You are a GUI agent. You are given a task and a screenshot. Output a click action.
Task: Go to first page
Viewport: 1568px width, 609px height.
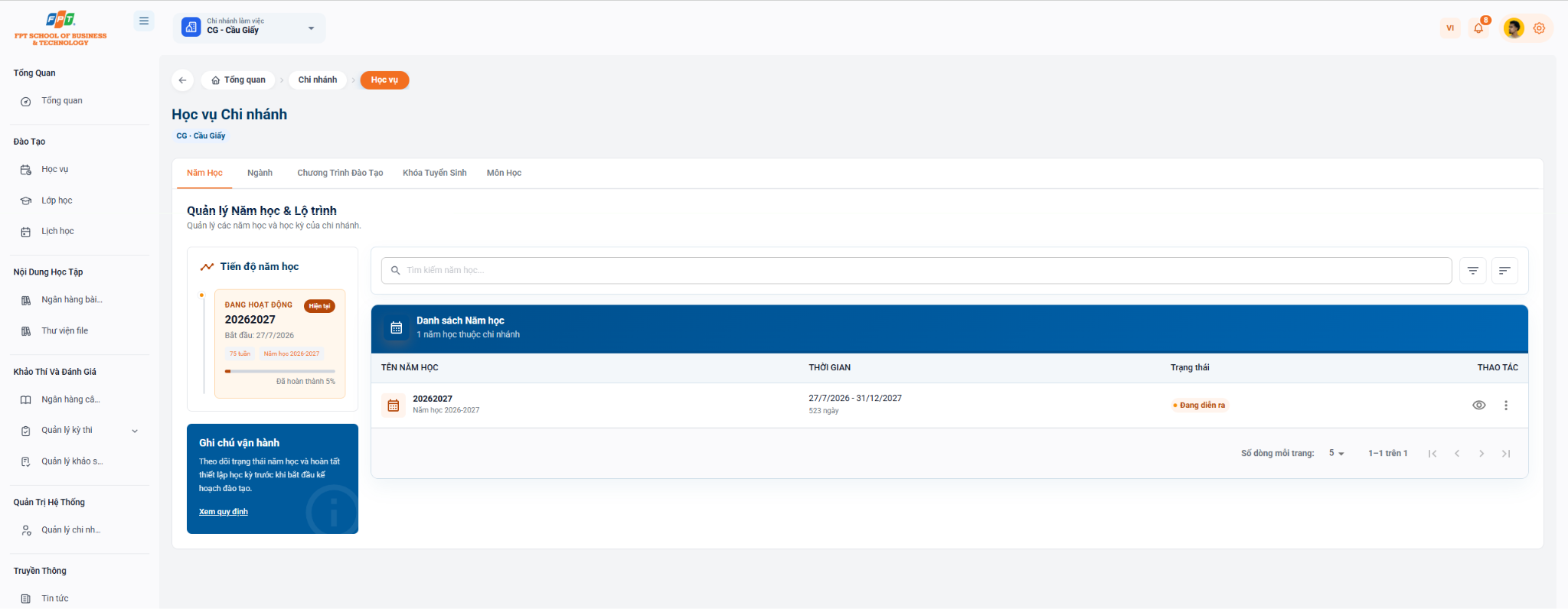1432,454
